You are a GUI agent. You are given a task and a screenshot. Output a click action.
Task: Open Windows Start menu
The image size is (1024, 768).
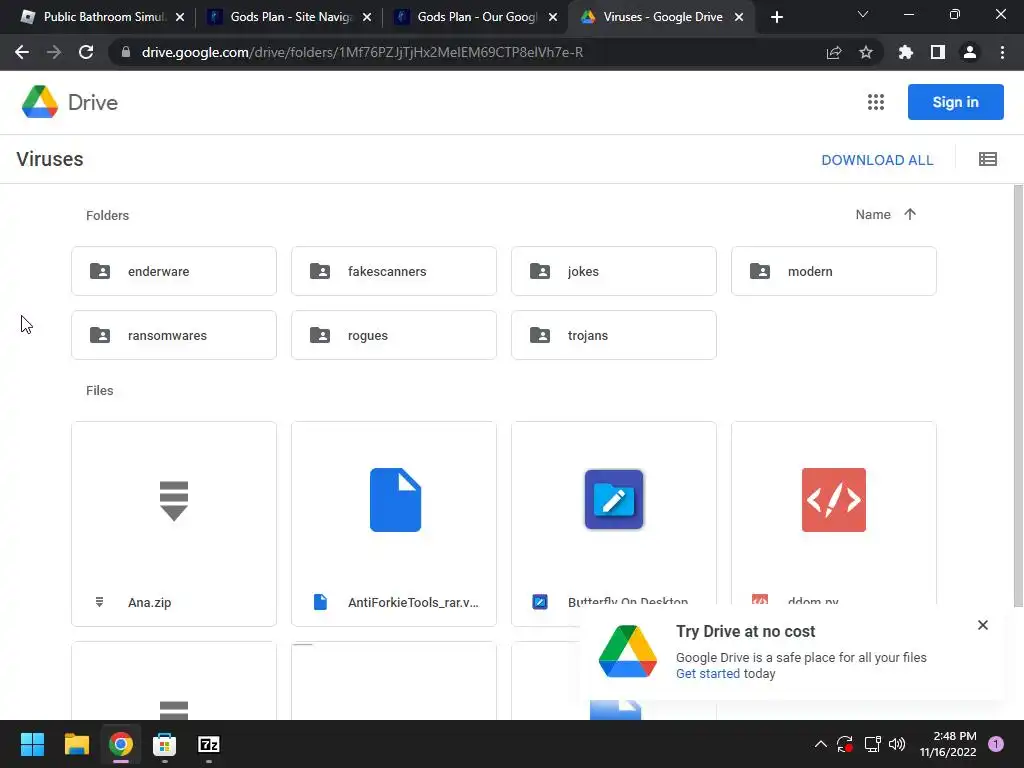pyautogui.click(x=32, y=744)
